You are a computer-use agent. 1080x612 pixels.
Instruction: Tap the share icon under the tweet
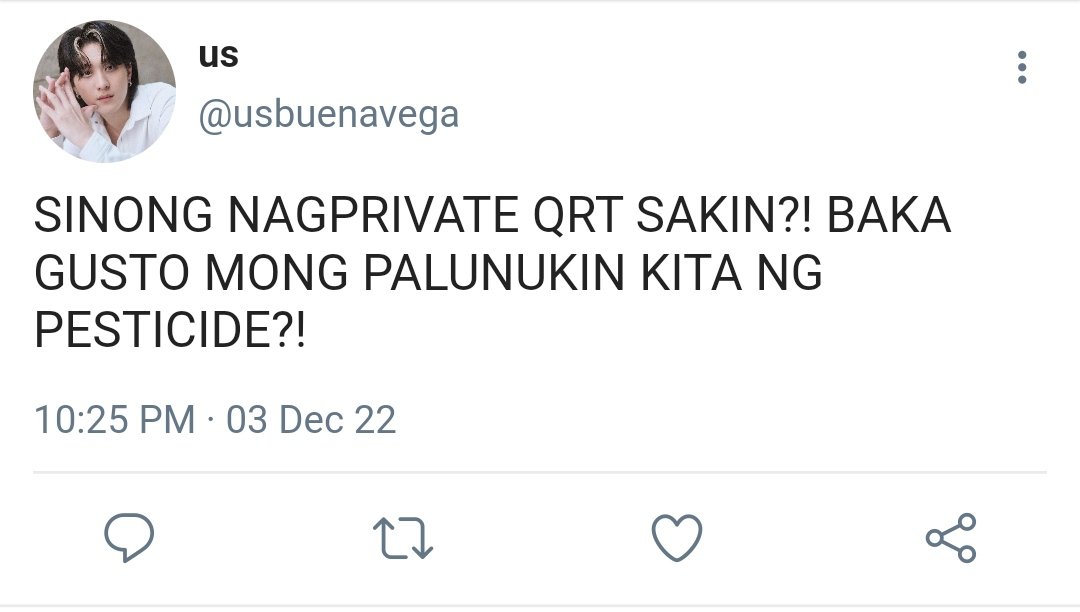pyautogui.click(x=951, y=538)
